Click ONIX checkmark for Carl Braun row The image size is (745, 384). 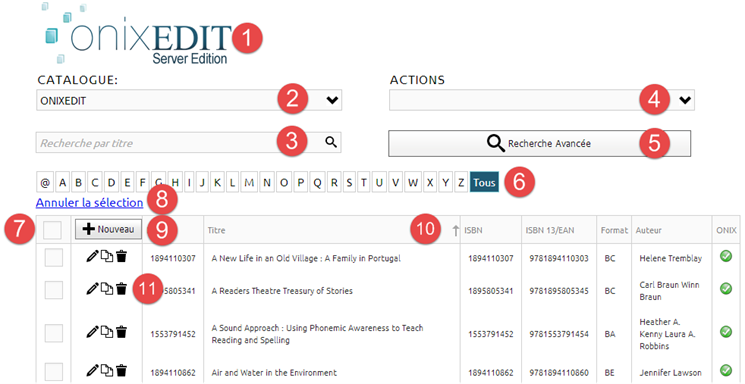click(726, 288)
